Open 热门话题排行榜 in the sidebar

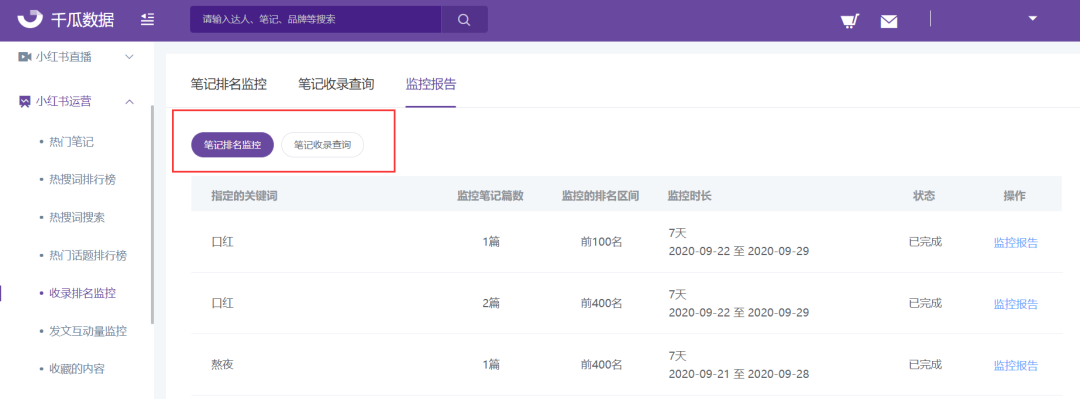click(87, 256)
